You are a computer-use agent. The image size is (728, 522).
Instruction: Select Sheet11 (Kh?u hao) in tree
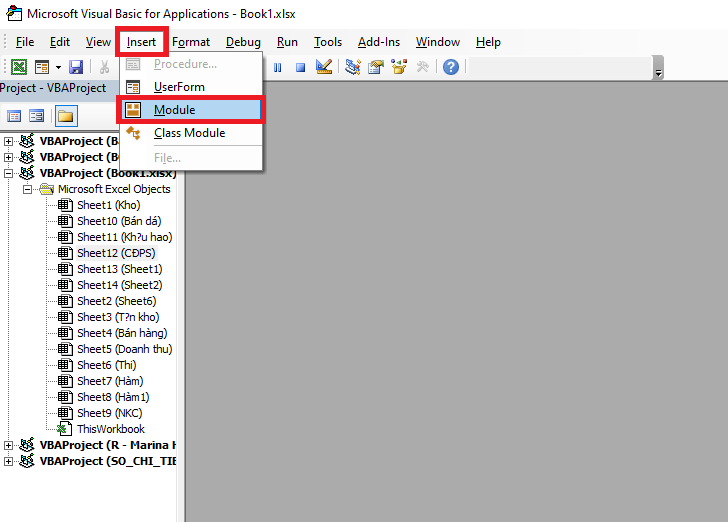pos(125,237)
